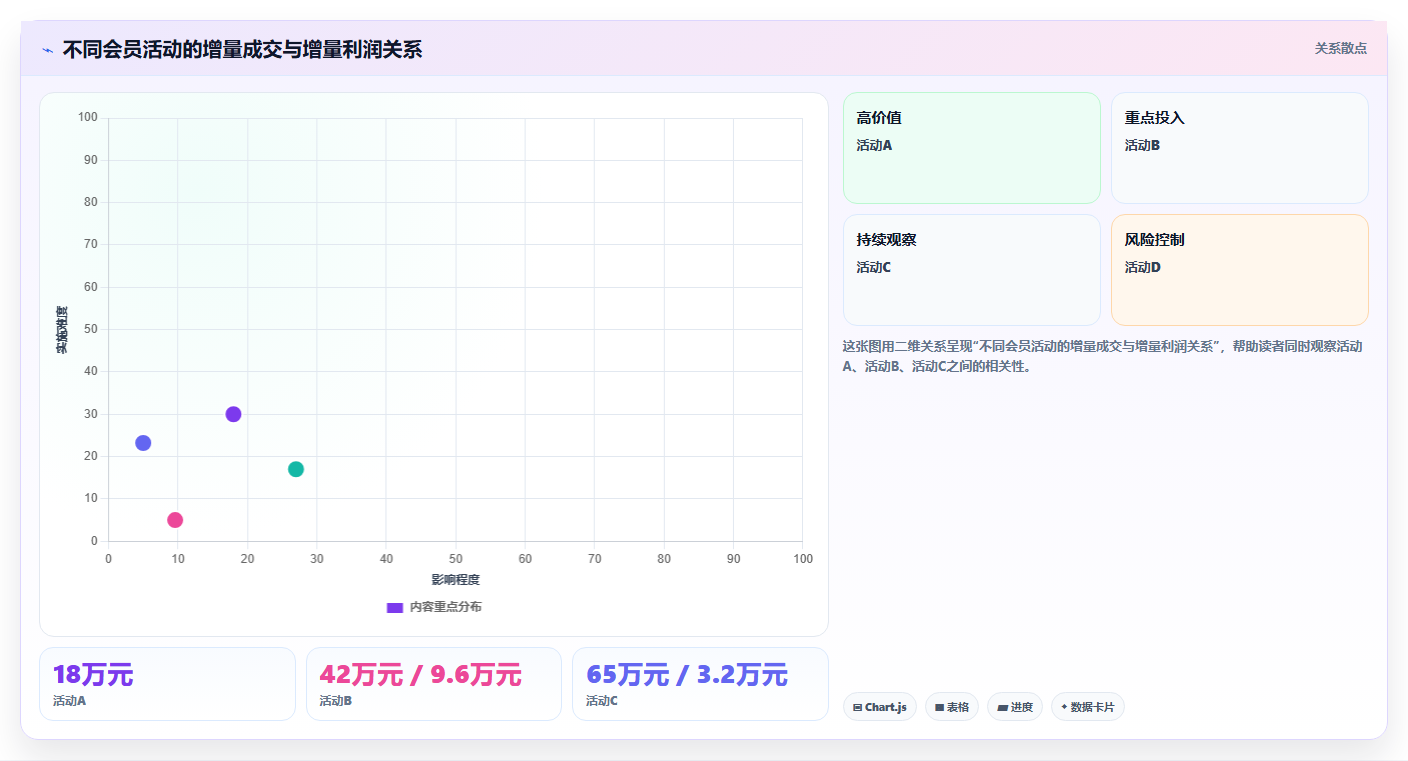Select the 持续观察 活动C card
Viewport: 1408px width, 761px height.
click(x=971, y=270)
